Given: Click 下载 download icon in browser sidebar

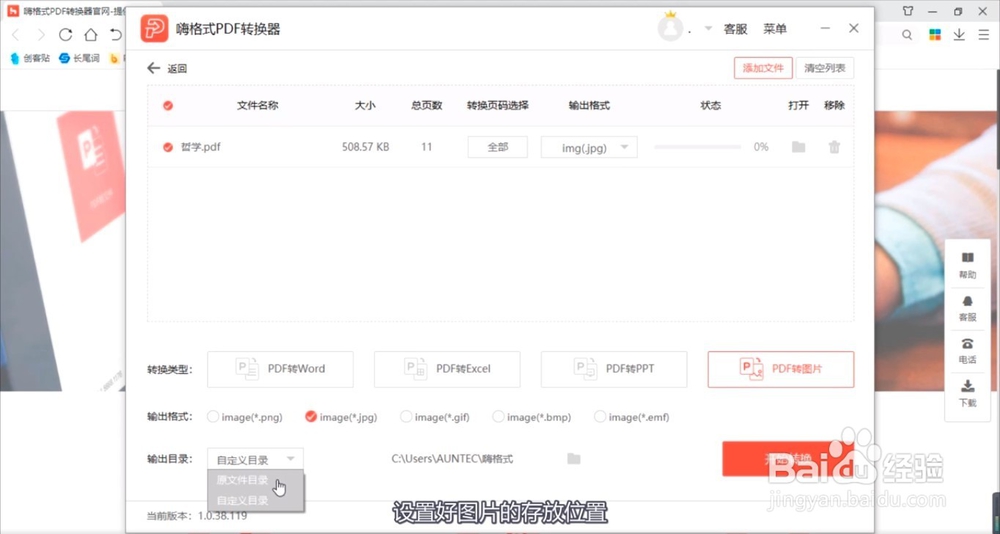Looking at the screenshot, I should coord(967,386).
